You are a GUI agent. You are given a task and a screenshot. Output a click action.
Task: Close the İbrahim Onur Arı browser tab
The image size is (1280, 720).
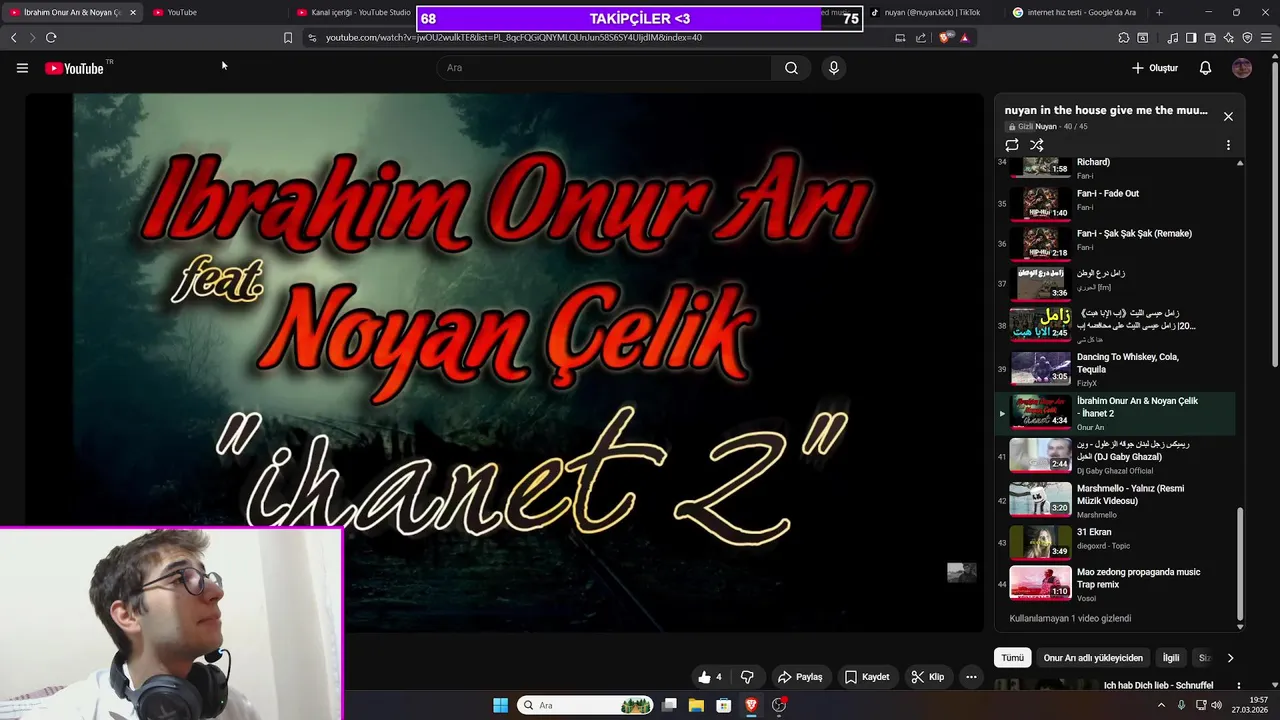click(132, 12)
